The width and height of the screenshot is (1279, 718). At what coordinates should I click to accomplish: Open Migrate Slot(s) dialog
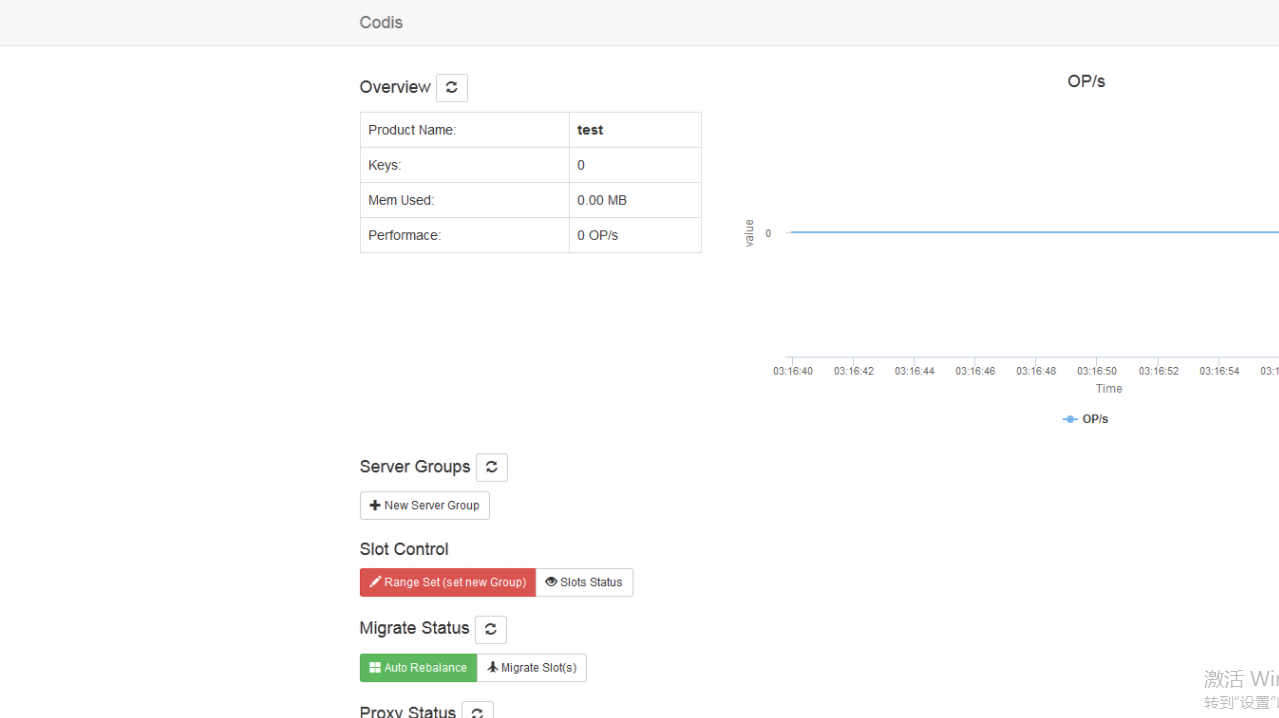coord(531,668)
